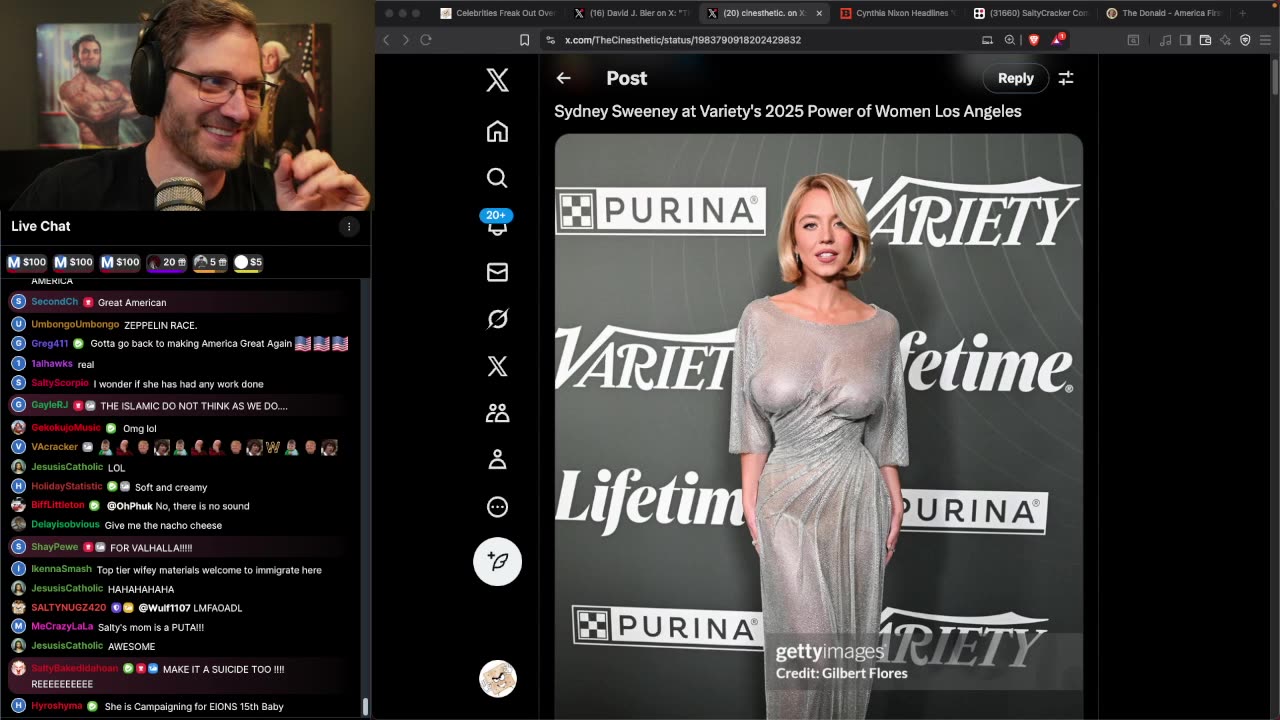Click username 1alhawks in chat
The height and width of the screenshot is (720, 1280).
pos(52,364)
